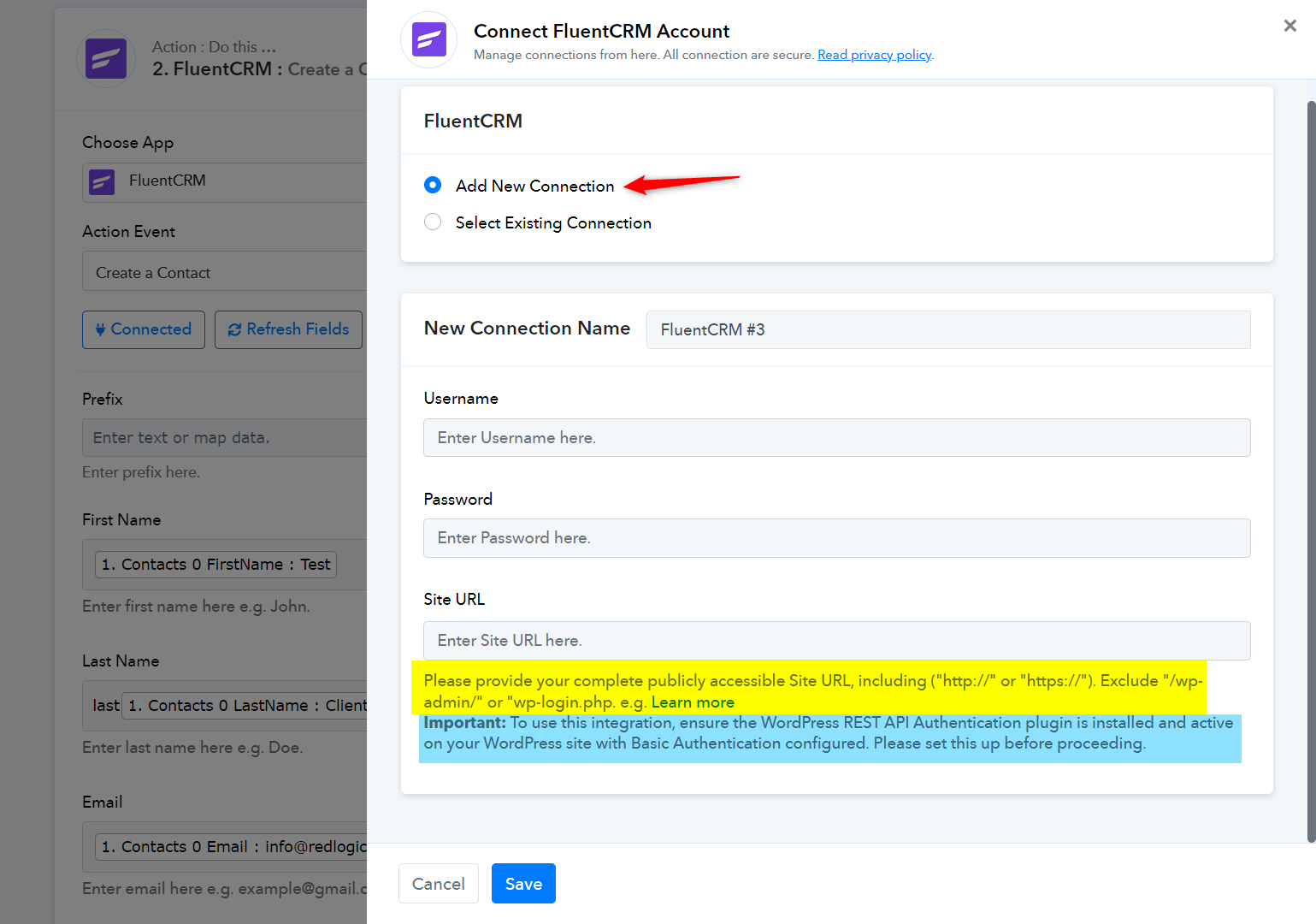Click the Site URL input field
1316x924 pixels.
pyautogui.click(x=837, y=641)
